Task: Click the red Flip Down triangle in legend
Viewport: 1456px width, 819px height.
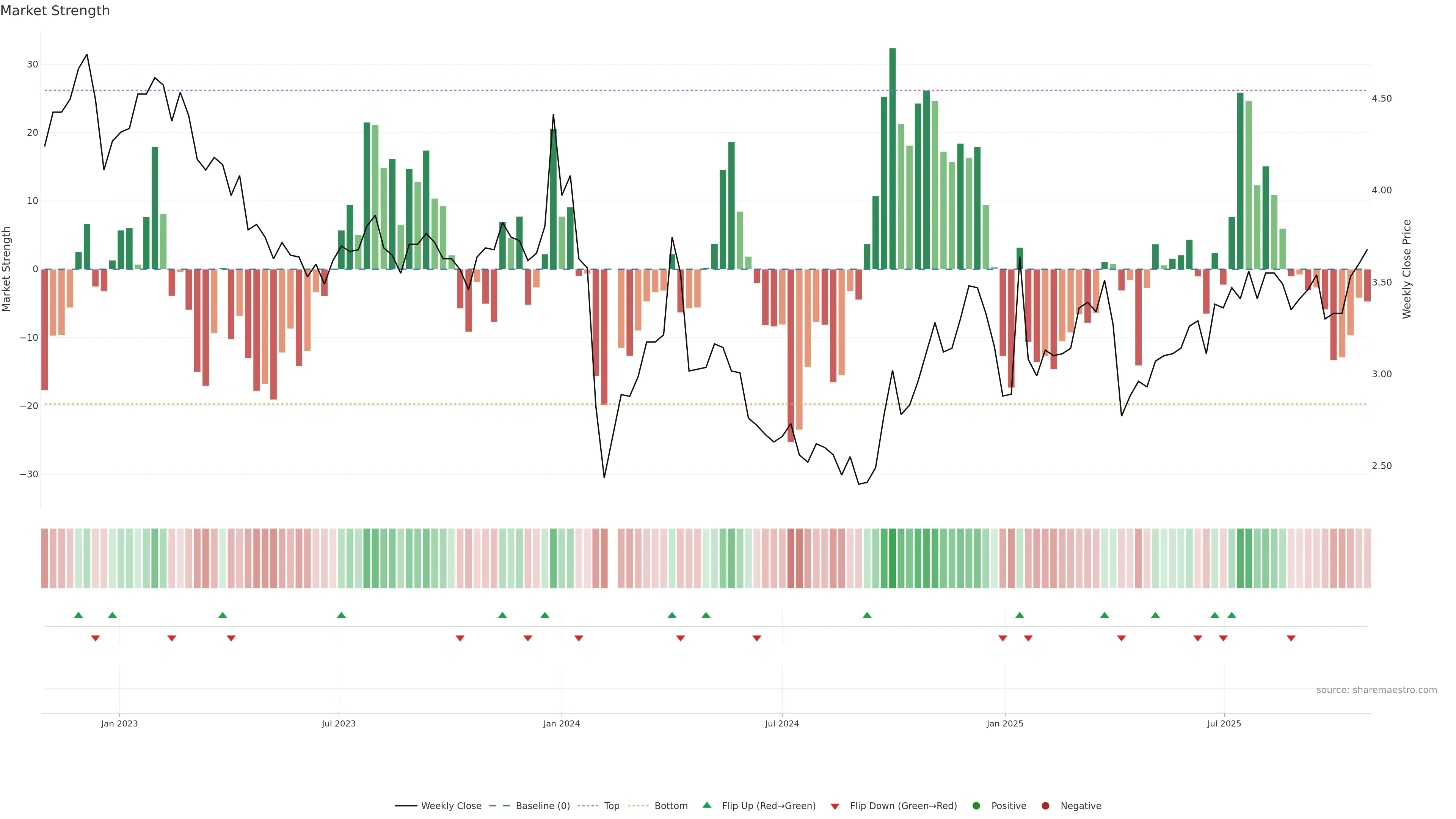Action: [x=835, y=806]
